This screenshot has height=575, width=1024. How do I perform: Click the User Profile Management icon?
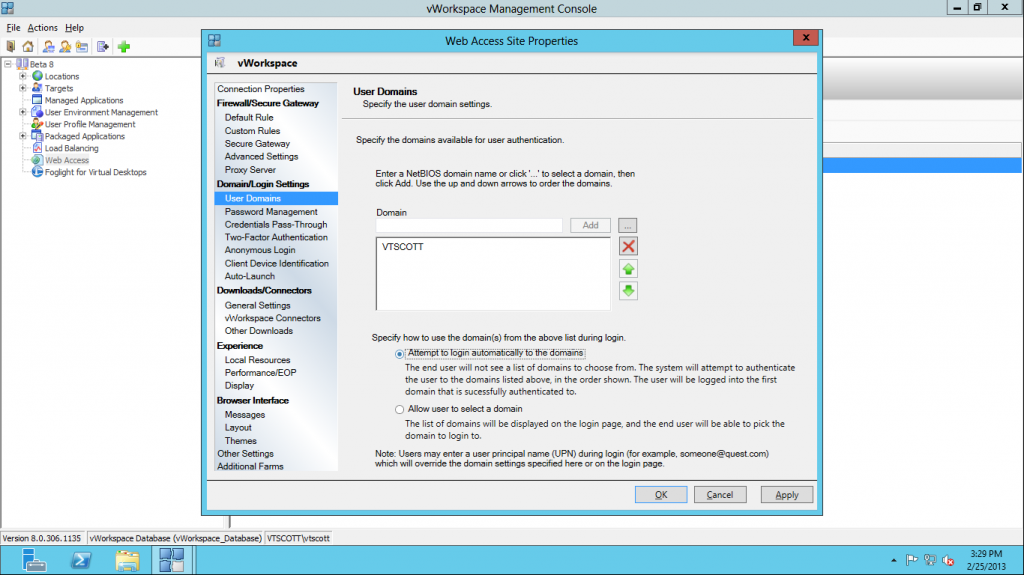(x=37, y=123)
